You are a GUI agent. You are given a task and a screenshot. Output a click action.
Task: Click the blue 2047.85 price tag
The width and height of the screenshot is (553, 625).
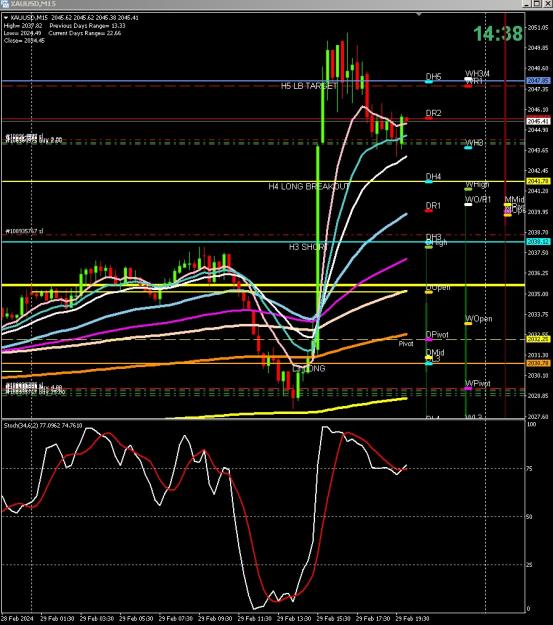point(539,81)
